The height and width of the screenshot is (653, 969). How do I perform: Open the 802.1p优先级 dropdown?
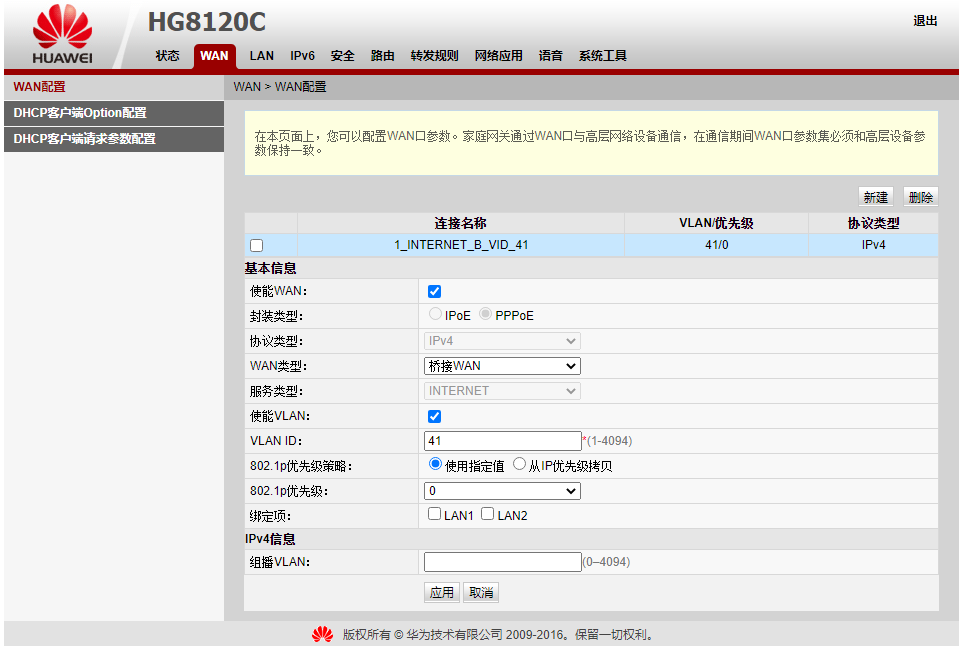pos(502,491)
